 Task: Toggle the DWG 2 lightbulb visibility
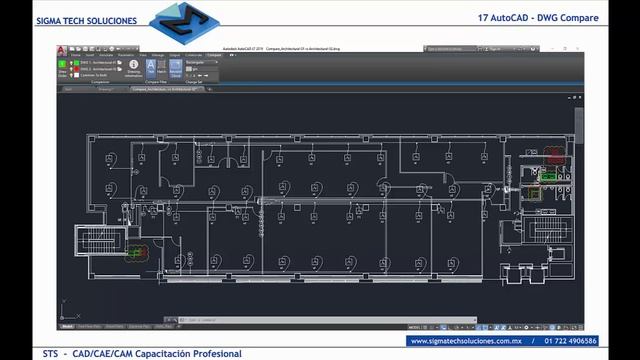click(71, 69)
